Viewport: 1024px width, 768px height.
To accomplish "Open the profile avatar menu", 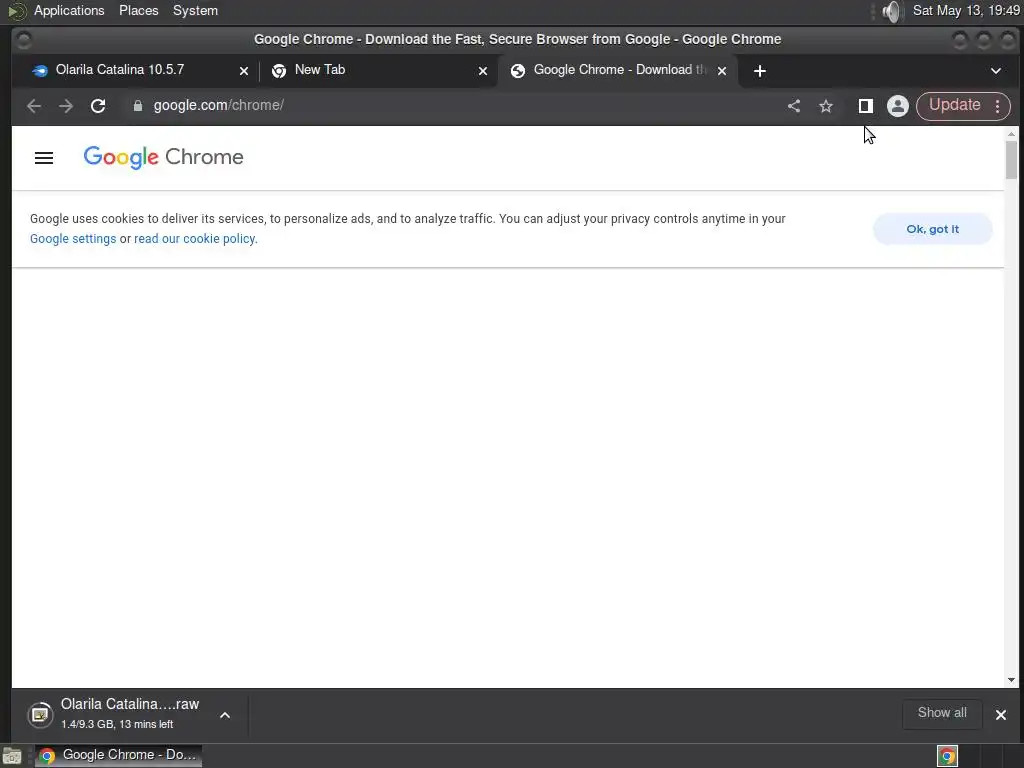I will click(x=898, y=106).
